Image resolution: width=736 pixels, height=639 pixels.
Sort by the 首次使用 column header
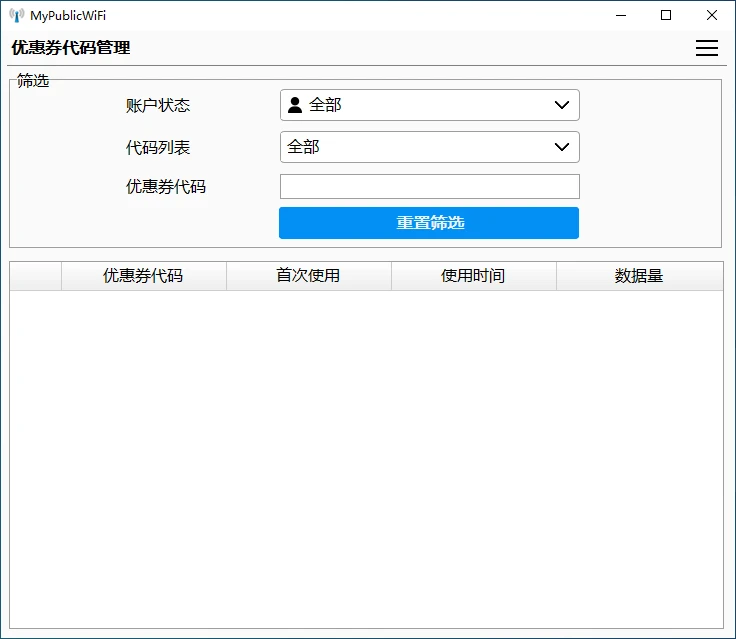click(308, 276)
